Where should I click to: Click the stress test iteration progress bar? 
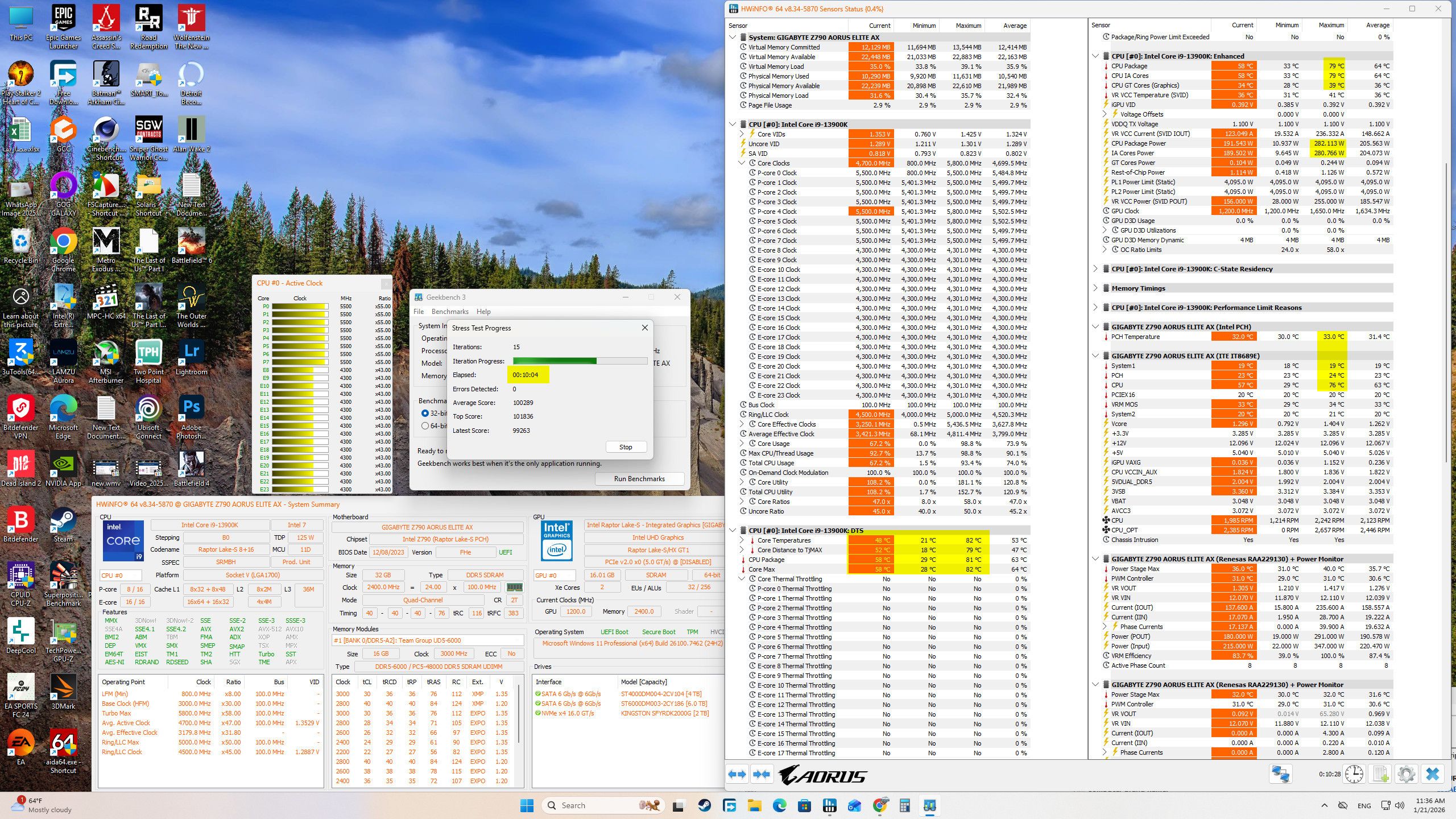(580, 361)
